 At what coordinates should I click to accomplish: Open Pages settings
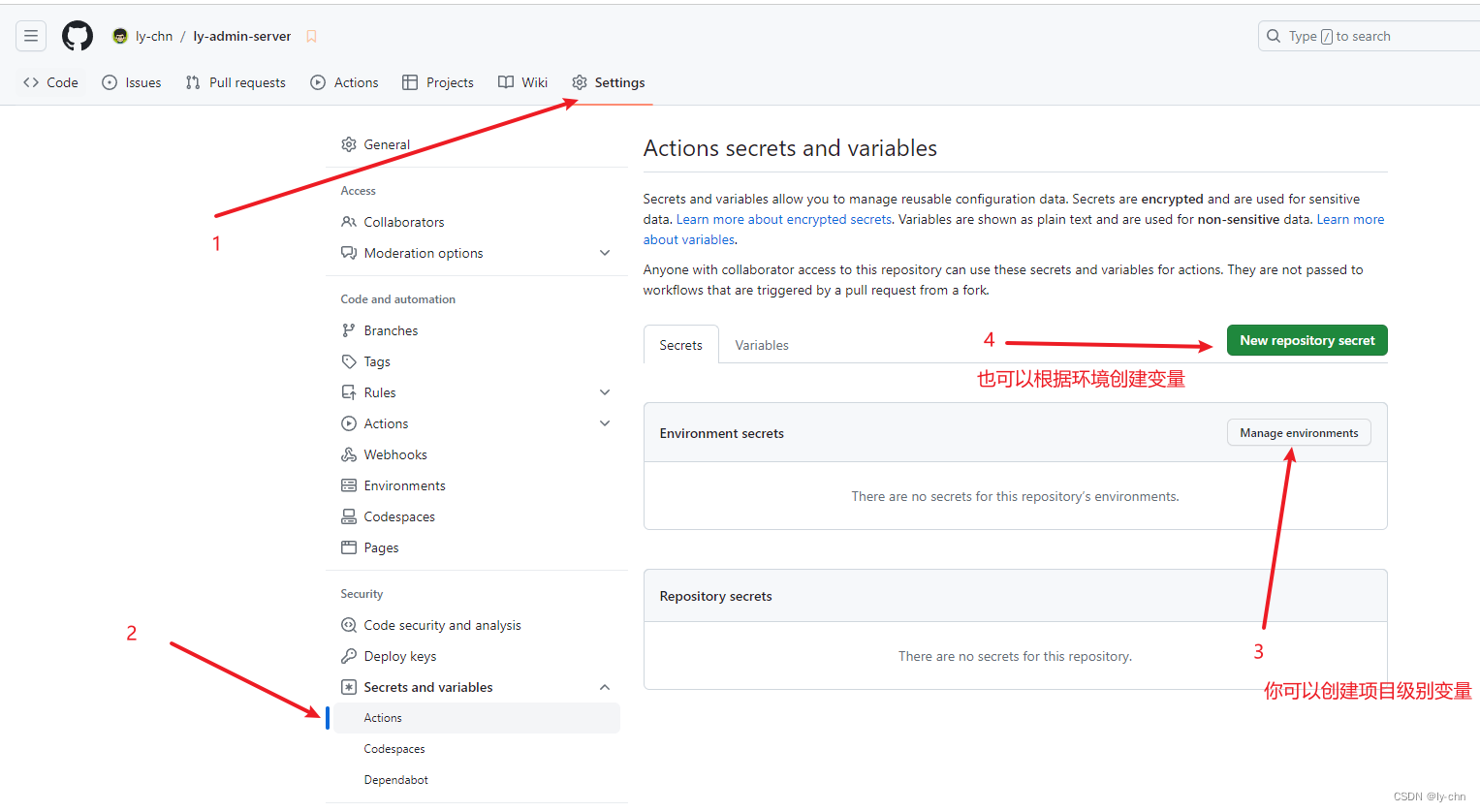point(380,547)
